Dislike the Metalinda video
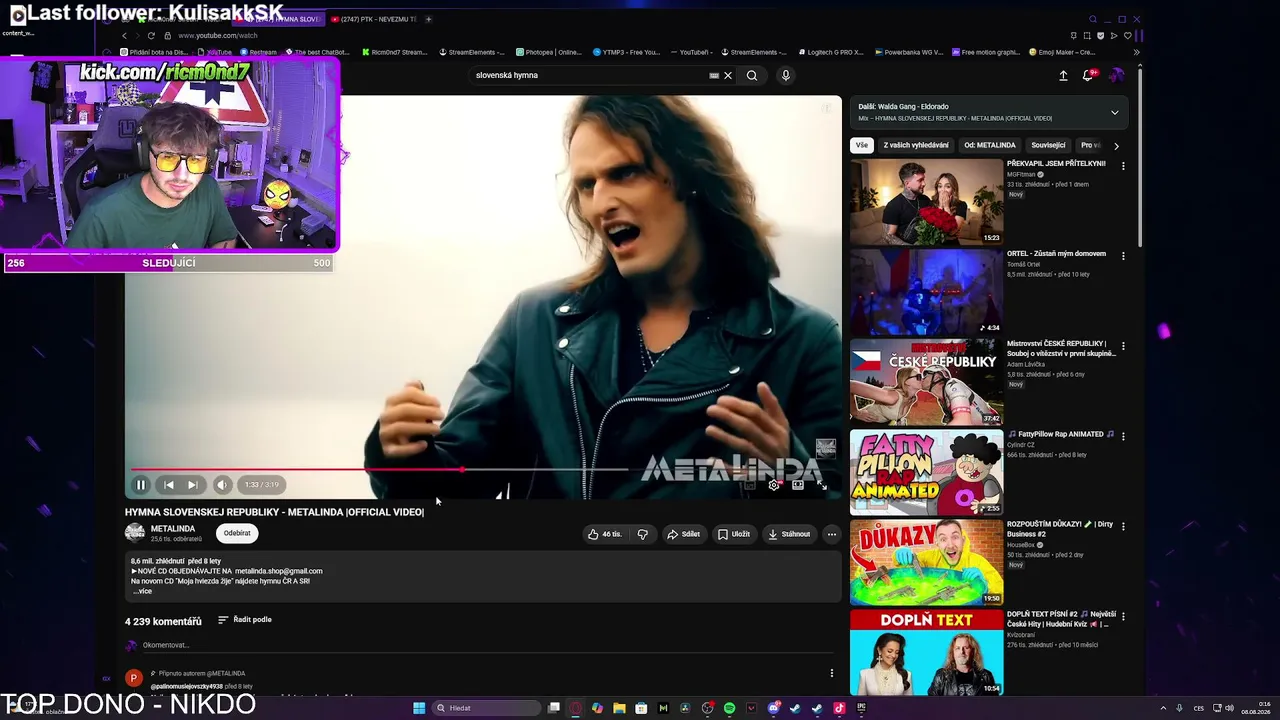The height and width of the screenshot is (720, 1280). pos(642,534)
